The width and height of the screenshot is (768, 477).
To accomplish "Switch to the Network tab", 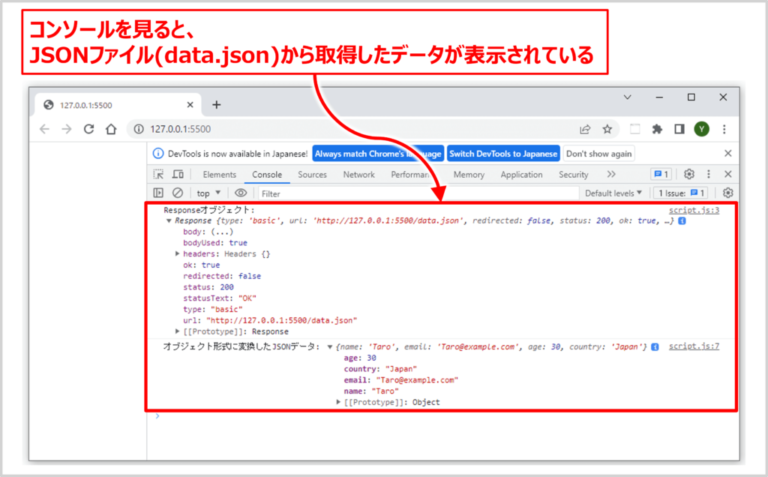I will (358, 174).
